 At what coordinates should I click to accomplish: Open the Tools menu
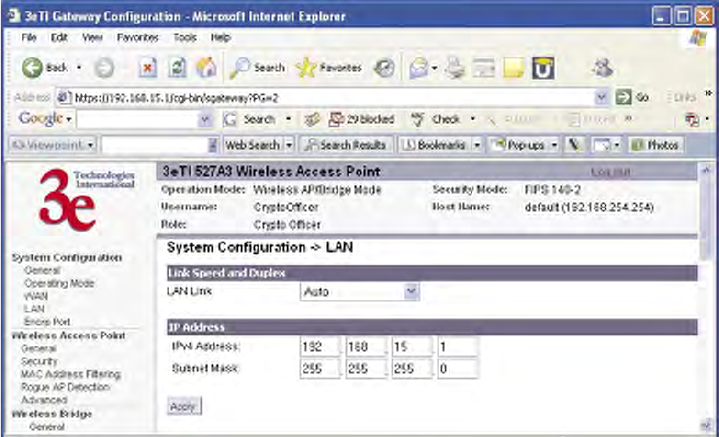[x=185, y=38]
